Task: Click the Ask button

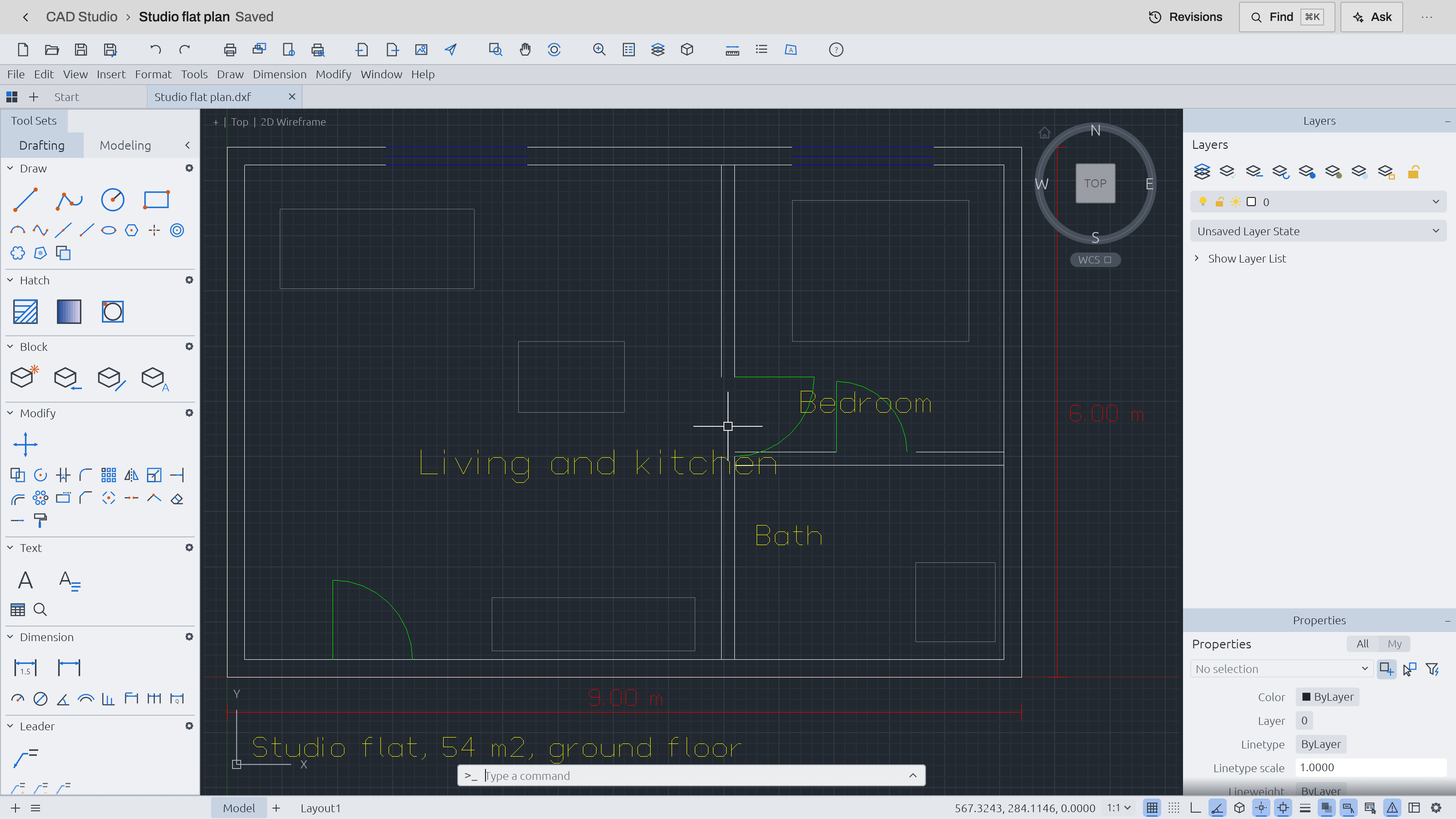Action: (1371, 17)
